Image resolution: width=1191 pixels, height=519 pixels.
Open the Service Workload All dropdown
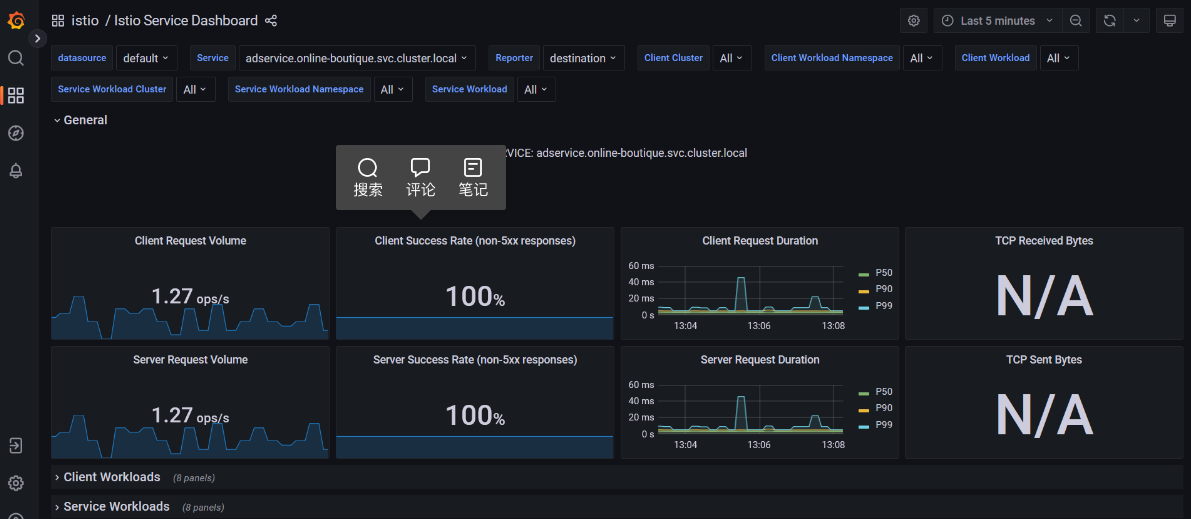(536, 90)
